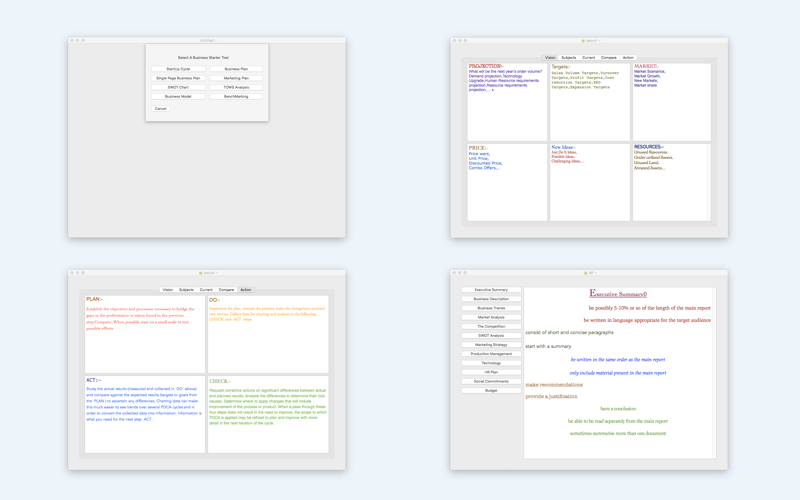Click inside the PLAN text area
This screenshot has height=500, width=800.
145,335
